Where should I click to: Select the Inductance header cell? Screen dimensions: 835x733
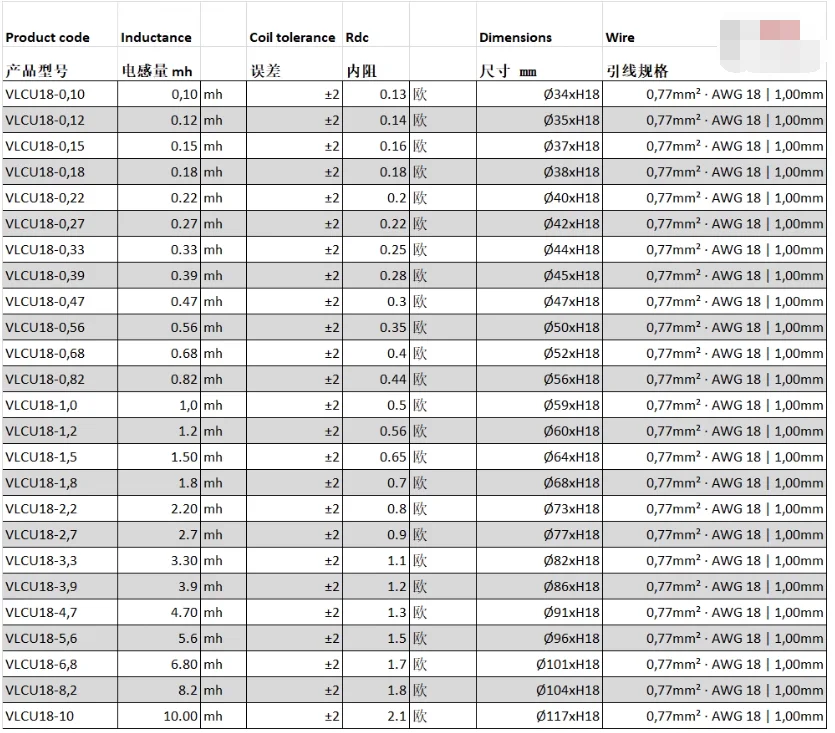(x=159, y=25)
